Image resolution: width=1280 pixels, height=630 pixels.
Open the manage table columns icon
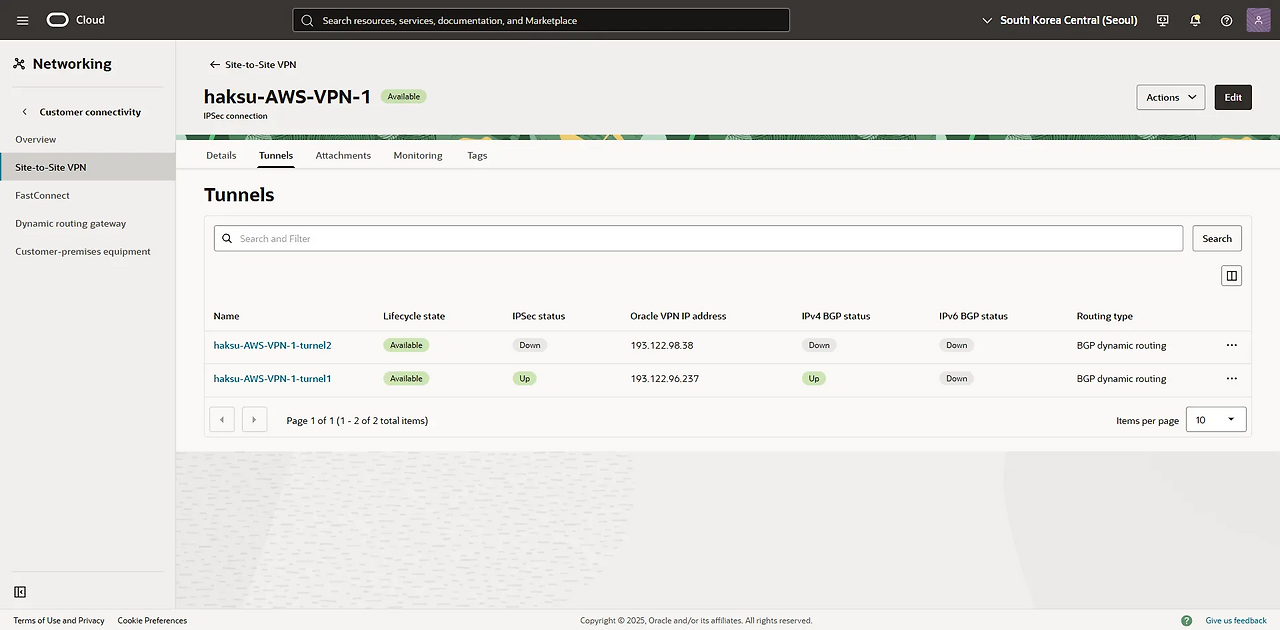(x=1231, y=276)
